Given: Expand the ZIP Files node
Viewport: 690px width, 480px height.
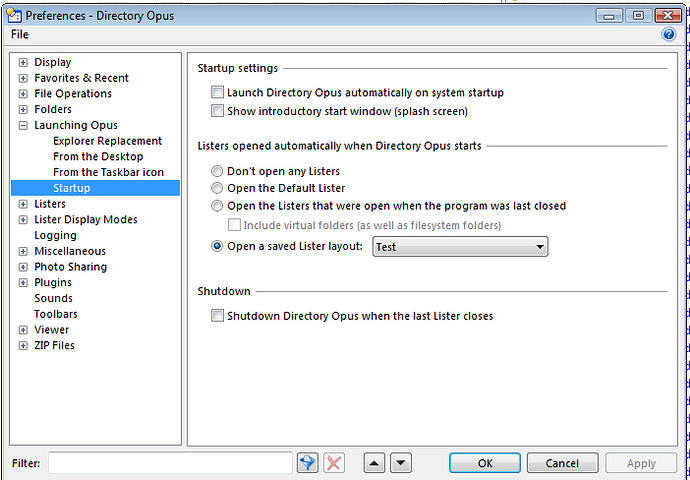Looking at the screenshot, I should [23, 346].
